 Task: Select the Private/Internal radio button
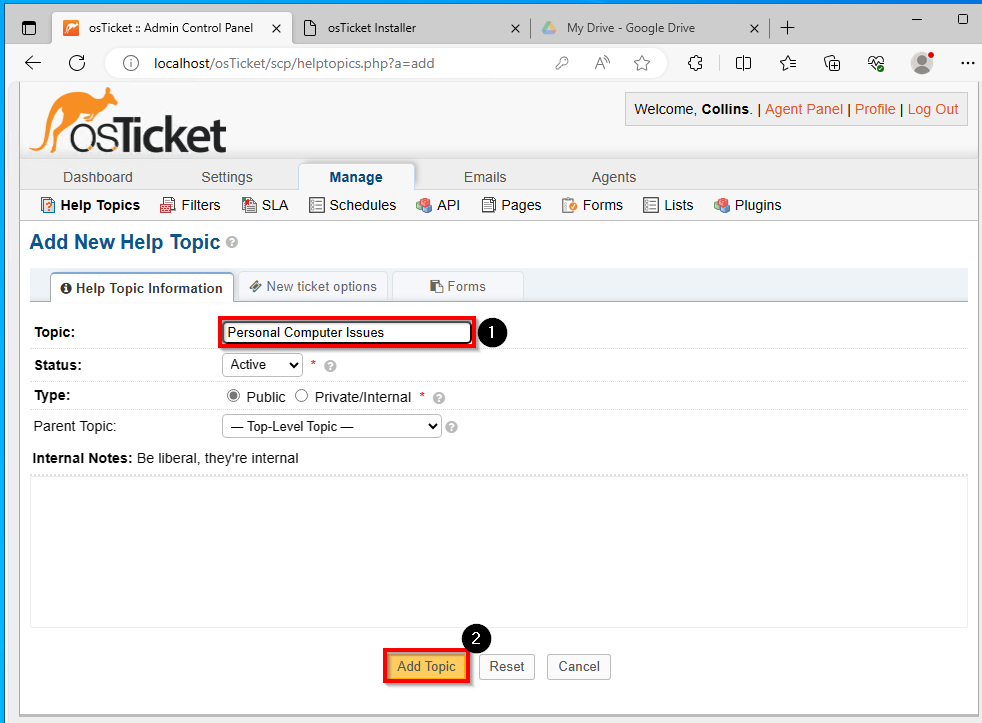pos(301,396)
